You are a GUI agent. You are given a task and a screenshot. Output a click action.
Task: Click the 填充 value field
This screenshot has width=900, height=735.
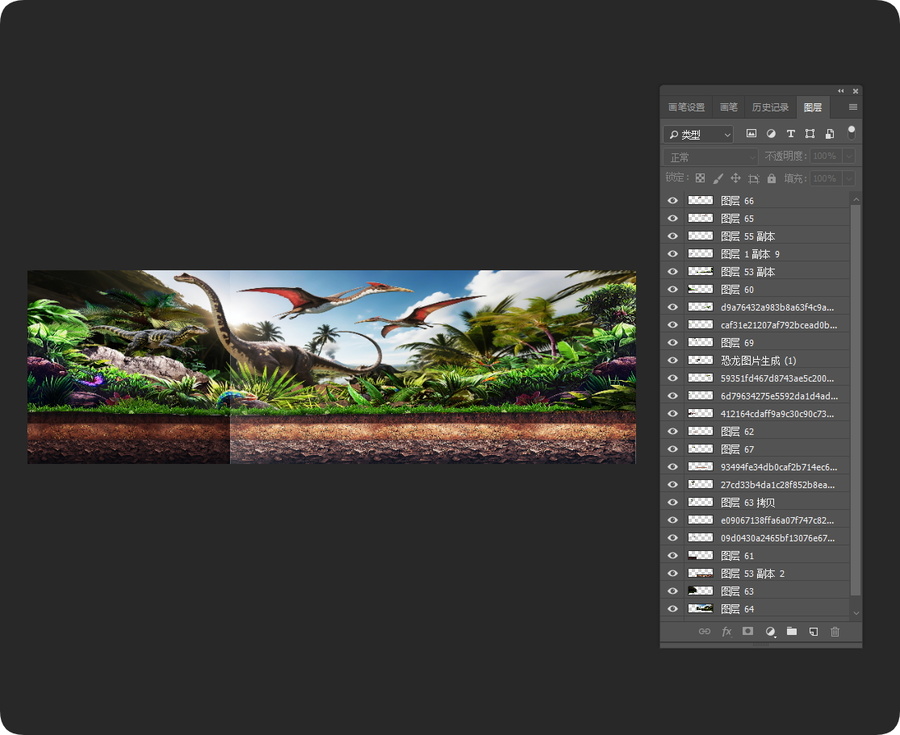pos(826,178)
